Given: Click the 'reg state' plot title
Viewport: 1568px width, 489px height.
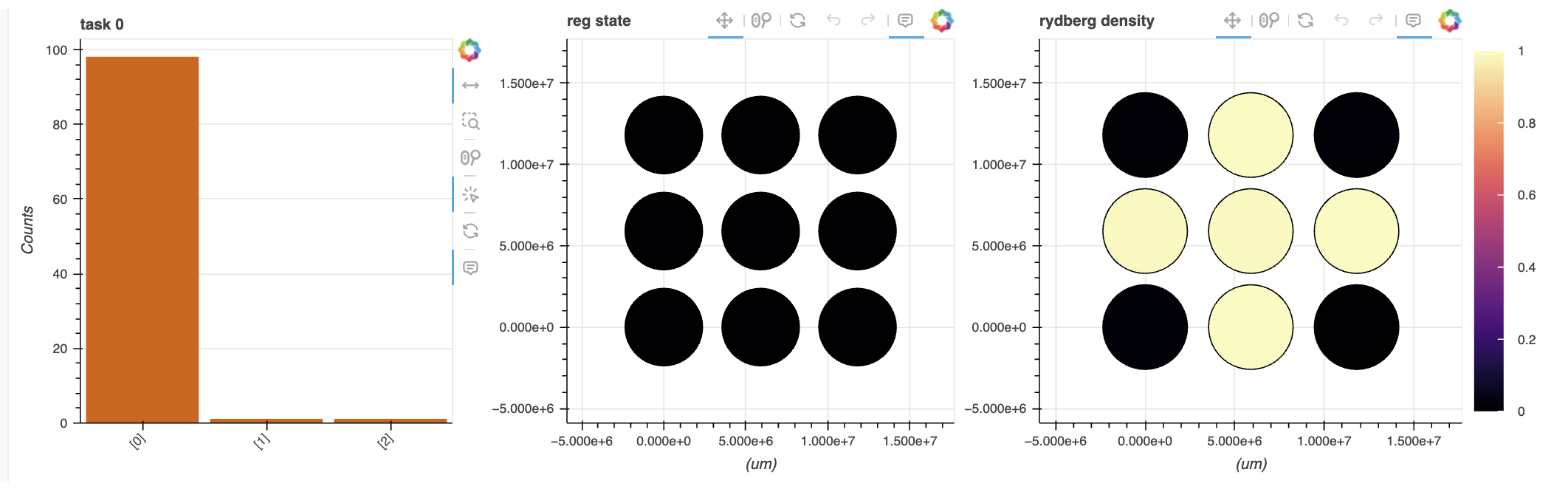Looking at the screenshot, I should coord(599,21).
